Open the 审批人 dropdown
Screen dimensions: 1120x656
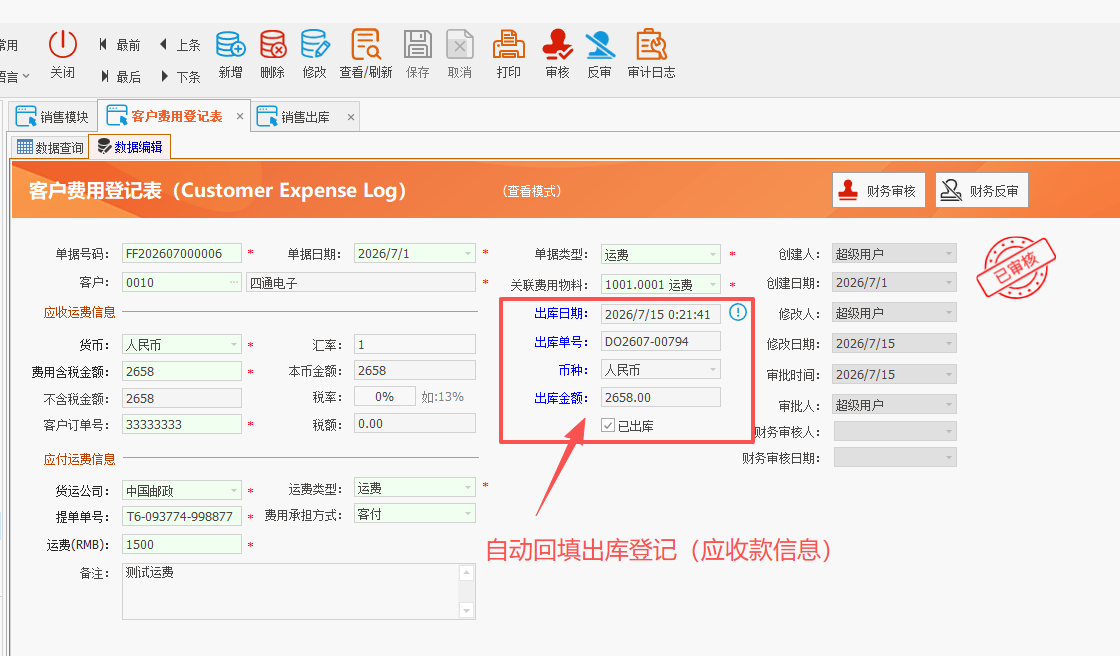(949, 405)
